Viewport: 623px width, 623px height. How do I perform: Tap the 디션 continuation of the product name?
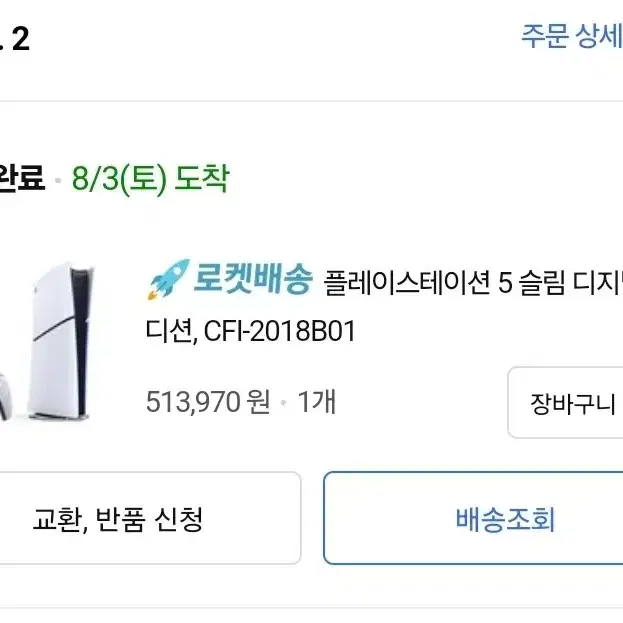[170, 331]
